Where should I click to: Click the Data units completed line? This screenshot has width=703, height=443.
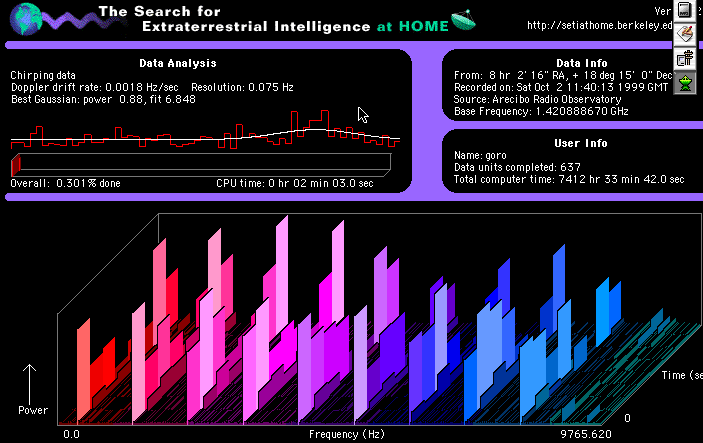click(x=518, y=167)
